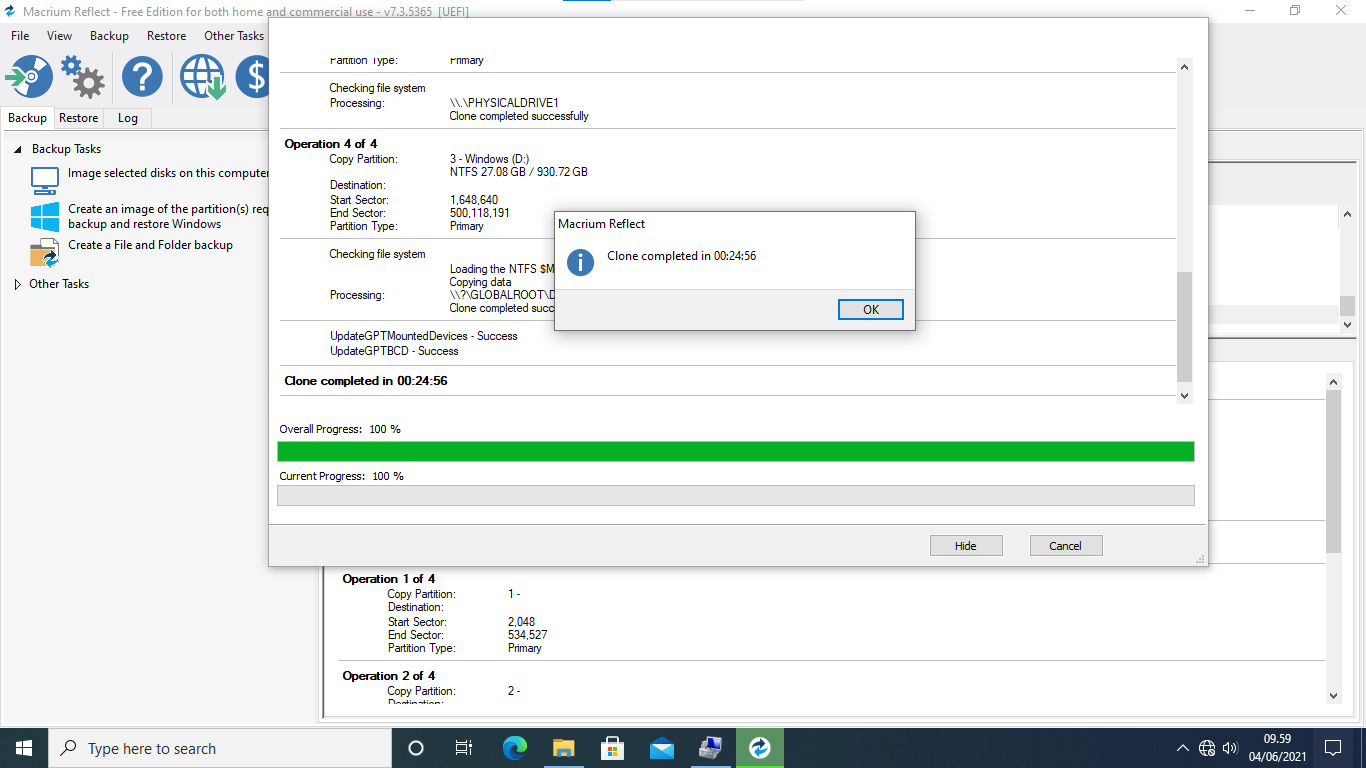Click the info icon in Macrium Reflect dialog
1366x768 pixels.
coord(580,263)
